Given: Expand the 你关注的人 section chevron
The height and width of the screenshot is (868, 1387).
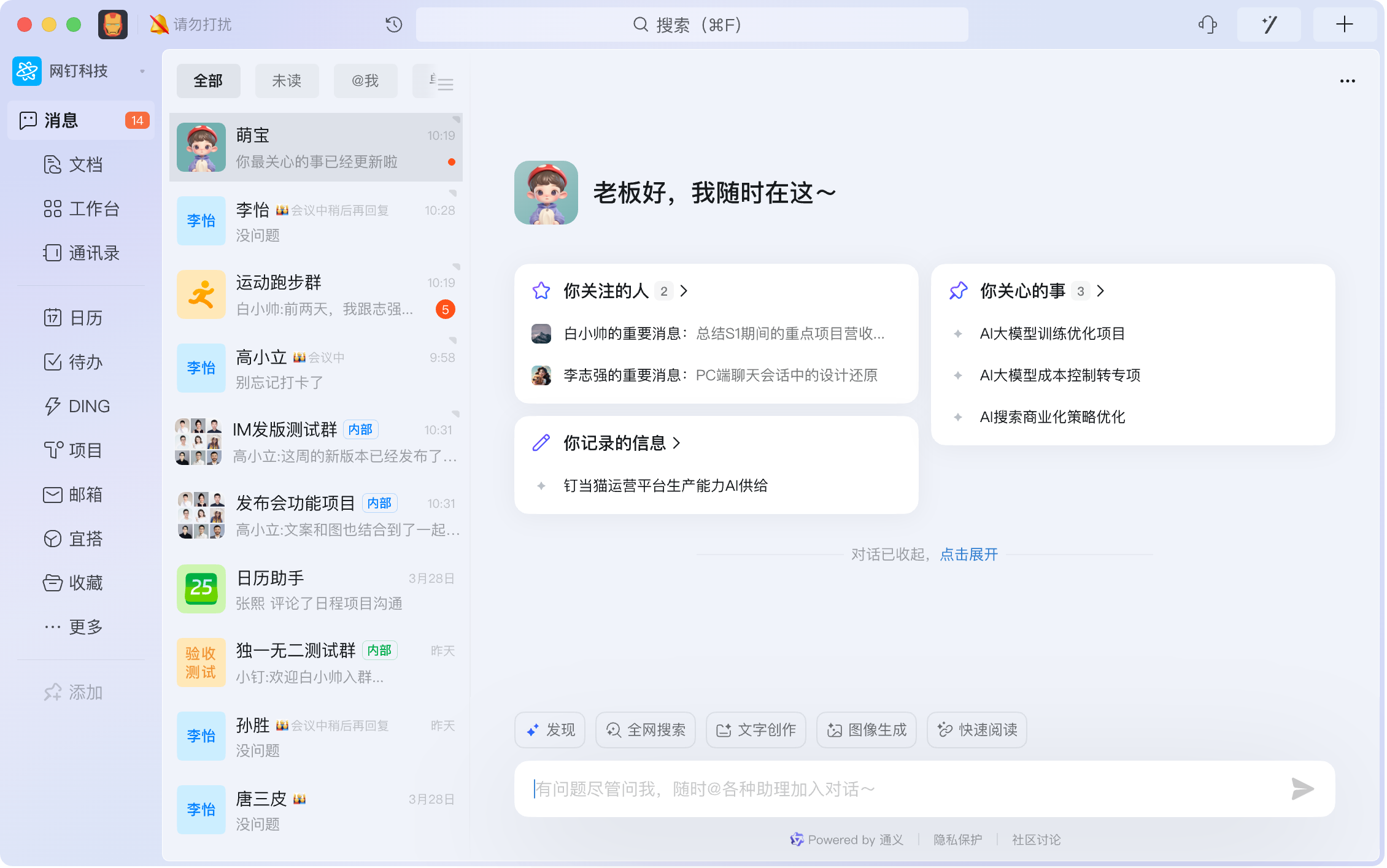Looking at the screenshot, I should [x=684, y=291].
